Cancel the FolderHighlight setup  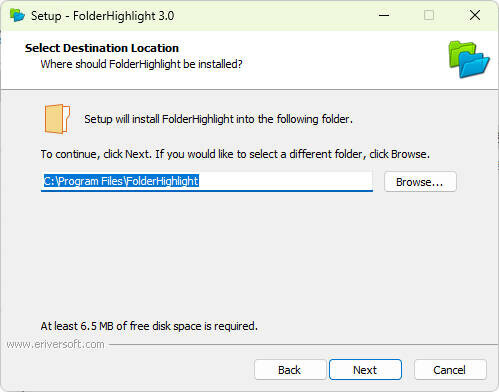point(450,369)
